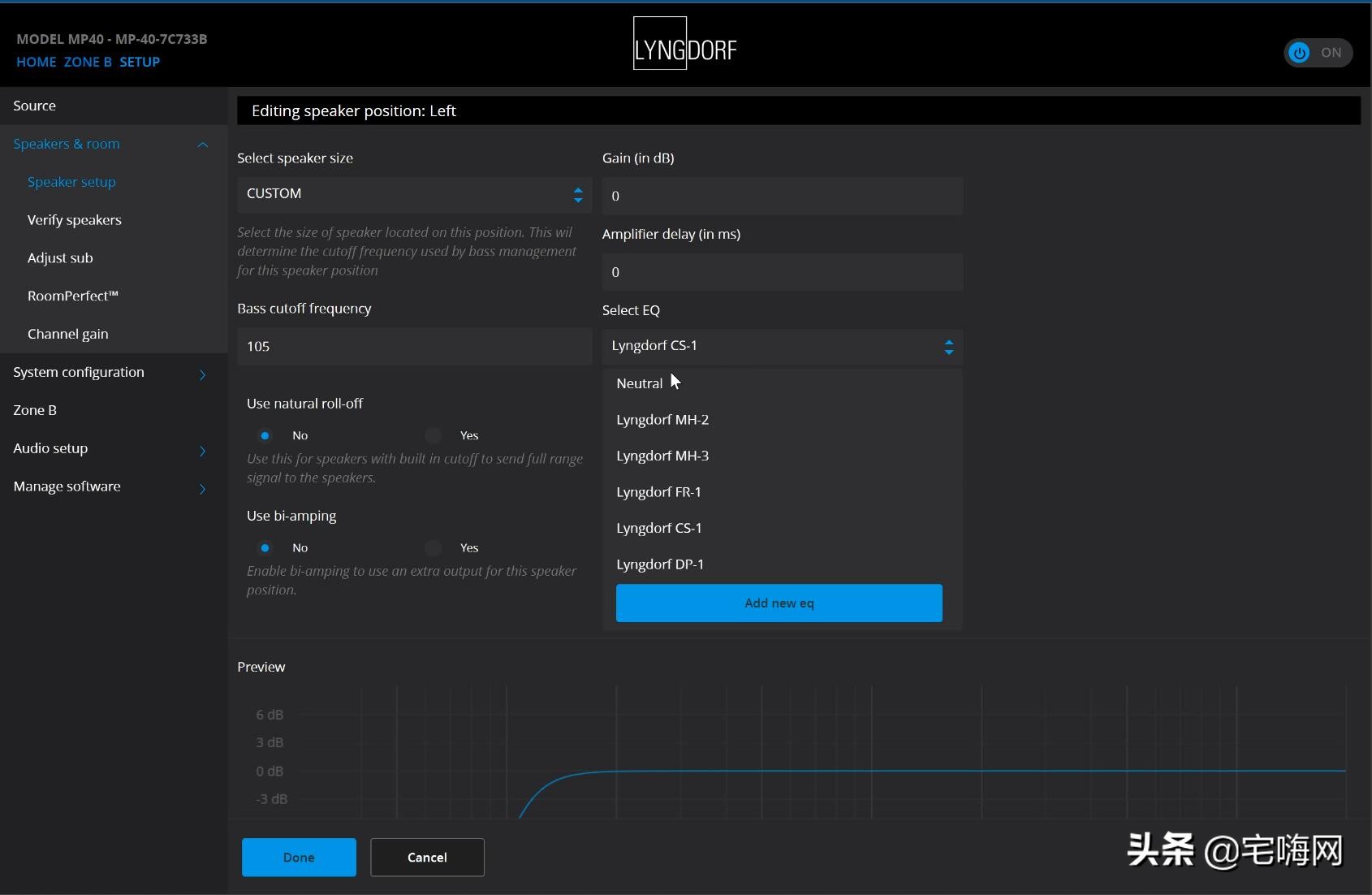Click the Gain in dB field
The image size is (1372, 895).
point(782,197)
